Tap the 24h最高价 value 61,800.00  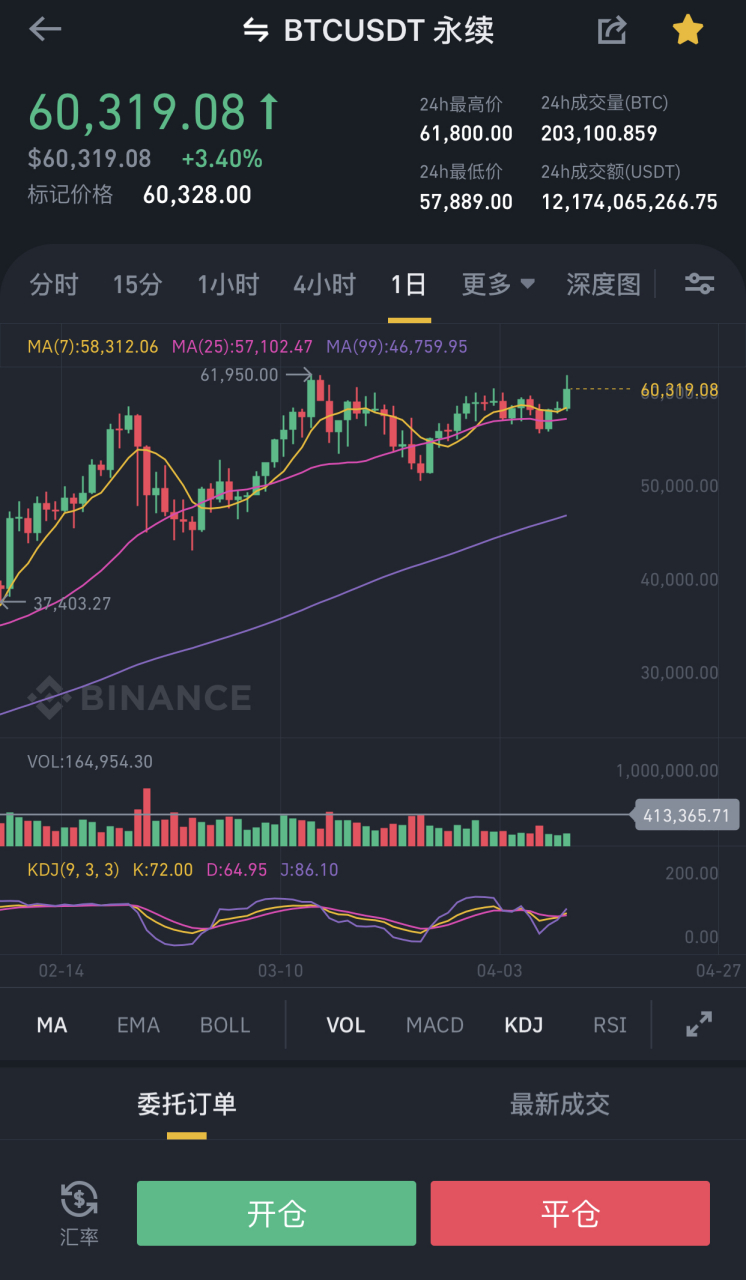tap(466, 133)
